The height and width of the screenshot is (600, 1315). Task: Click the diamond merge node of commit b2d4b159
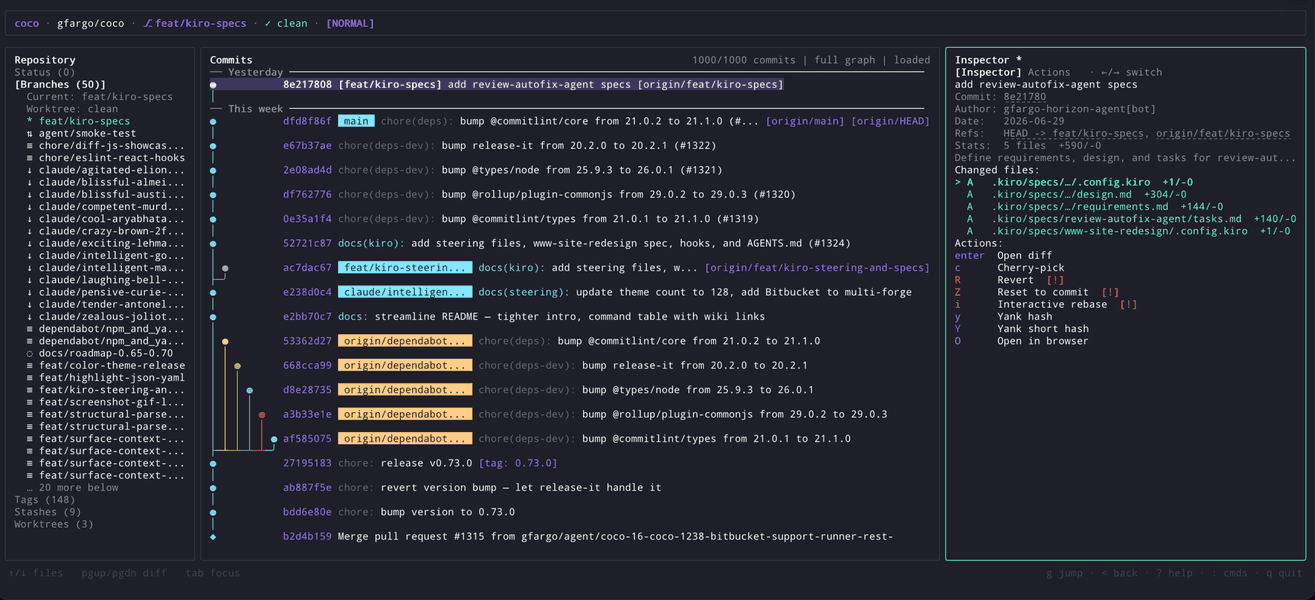213,536
